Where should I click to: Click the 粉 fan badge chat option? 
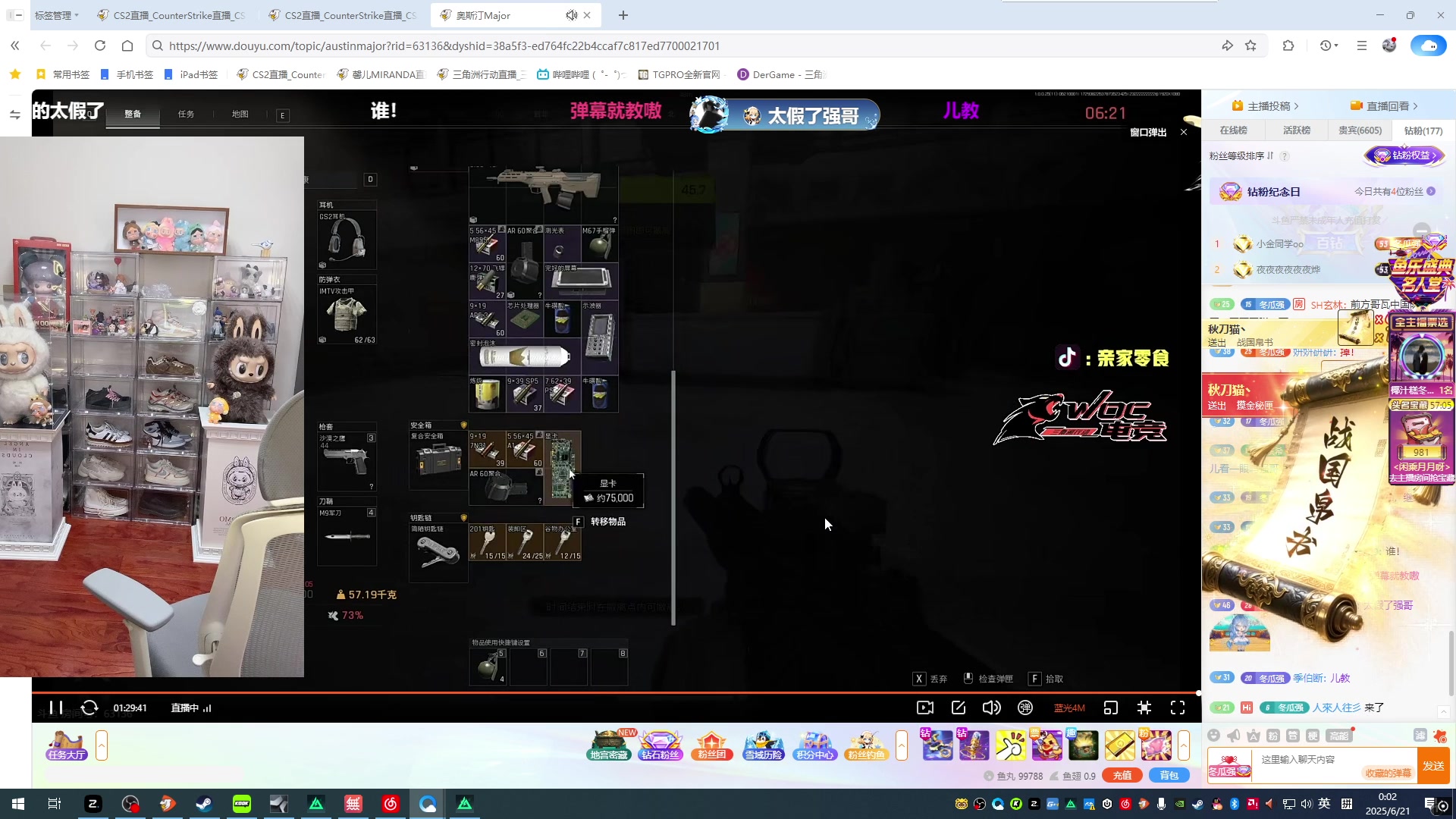[1273, 736]
